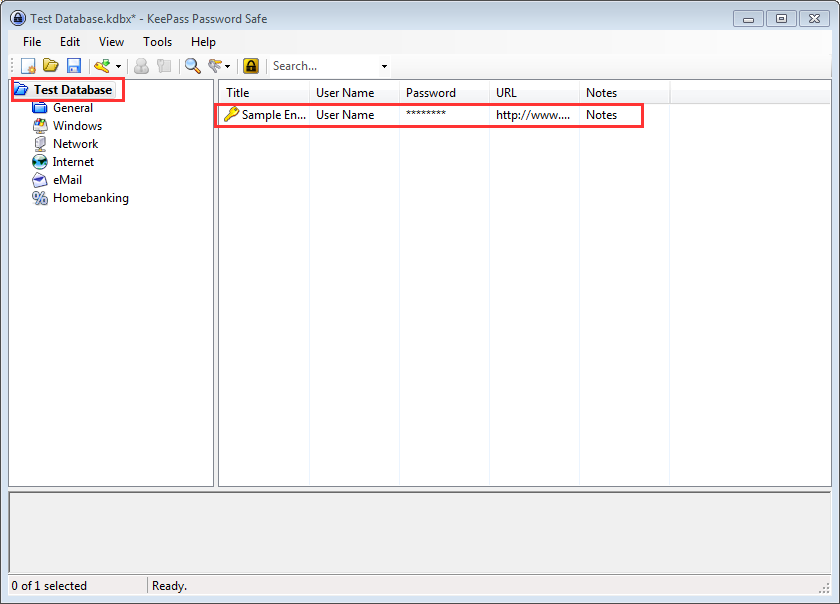Click the "http://www...." URL cell
The height and width of the screenshot is (604, 840).
coord(533,115)
